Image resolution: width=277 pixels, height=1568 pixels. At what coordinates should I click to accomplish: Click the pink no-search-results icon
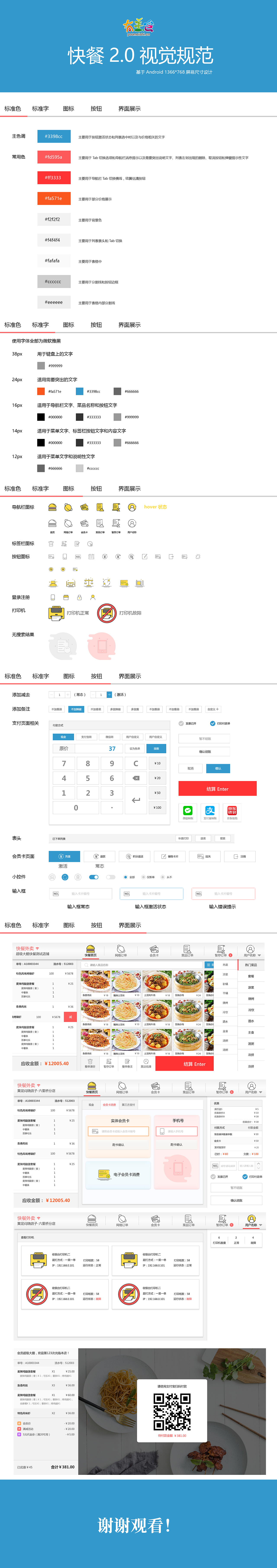[102, 646]
